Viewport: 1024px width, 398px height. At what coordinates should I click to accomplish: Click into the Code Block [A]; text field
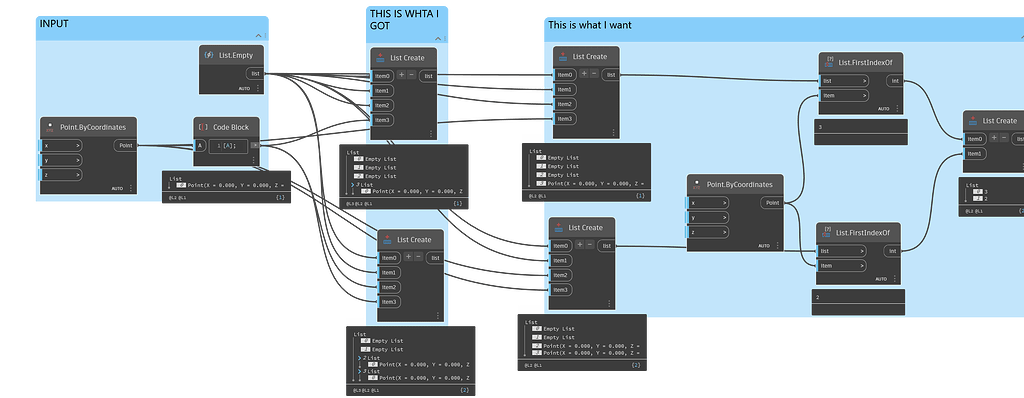tap(228, 145)
